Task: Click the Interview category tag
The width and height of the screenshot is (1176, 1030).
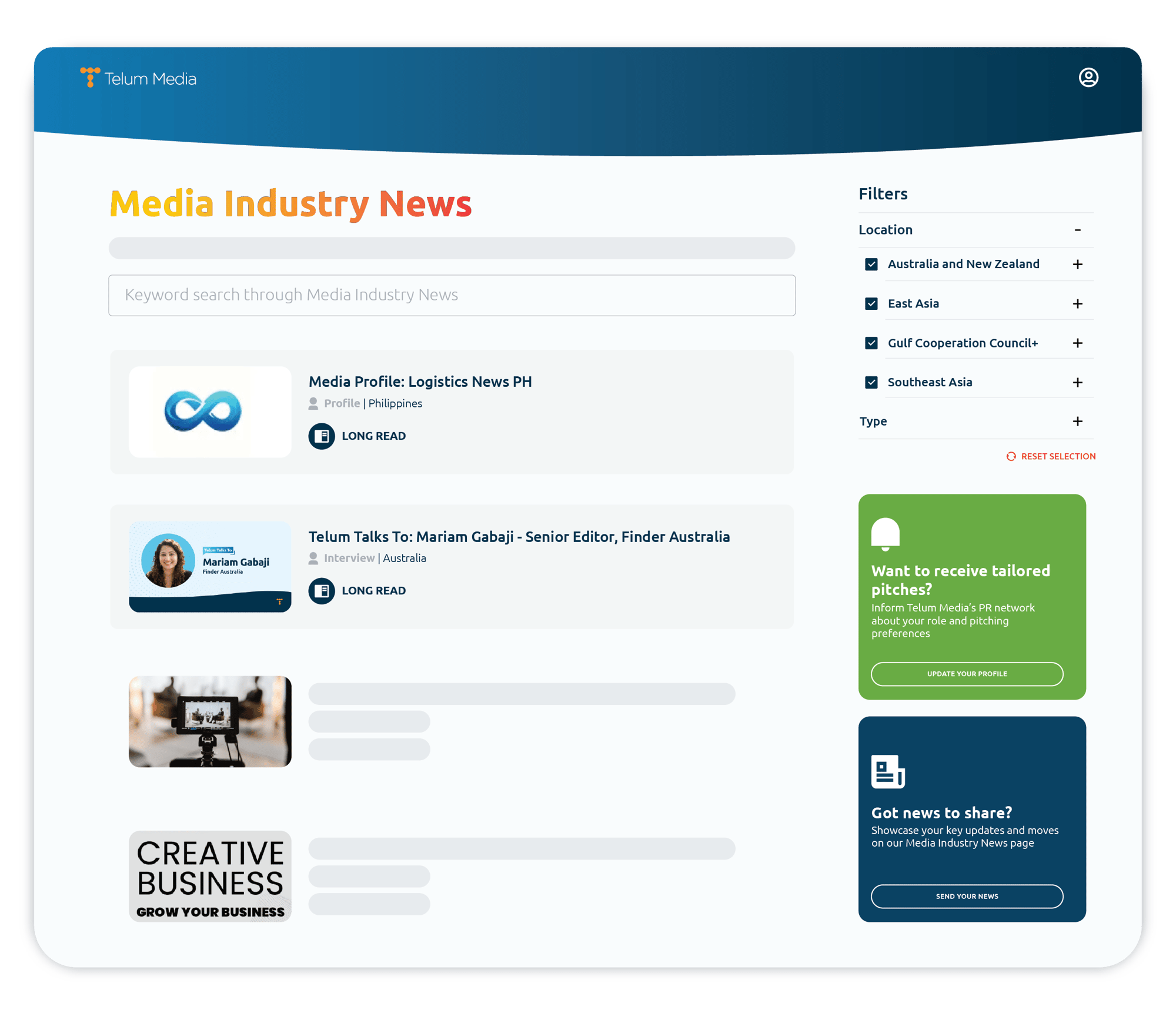Action: (x=349, y=558)
